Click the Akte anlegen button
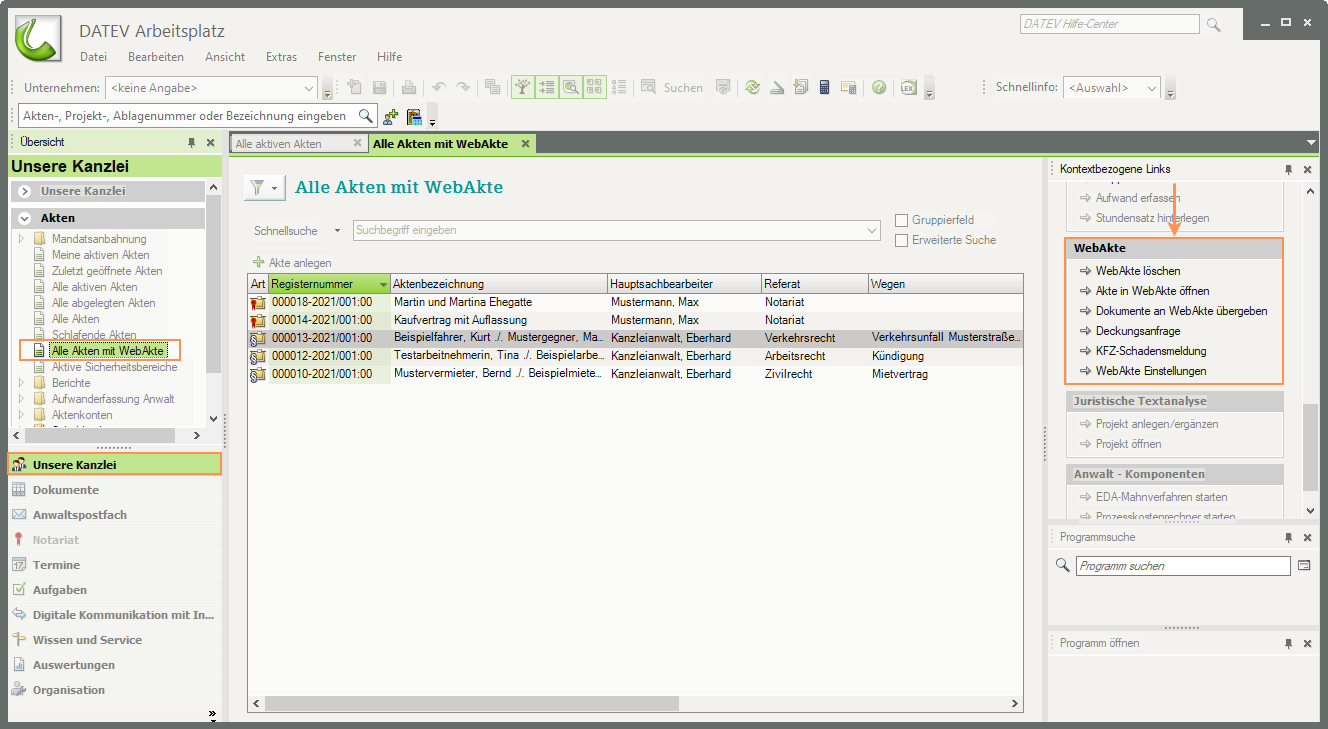 [x=293, y=262]
